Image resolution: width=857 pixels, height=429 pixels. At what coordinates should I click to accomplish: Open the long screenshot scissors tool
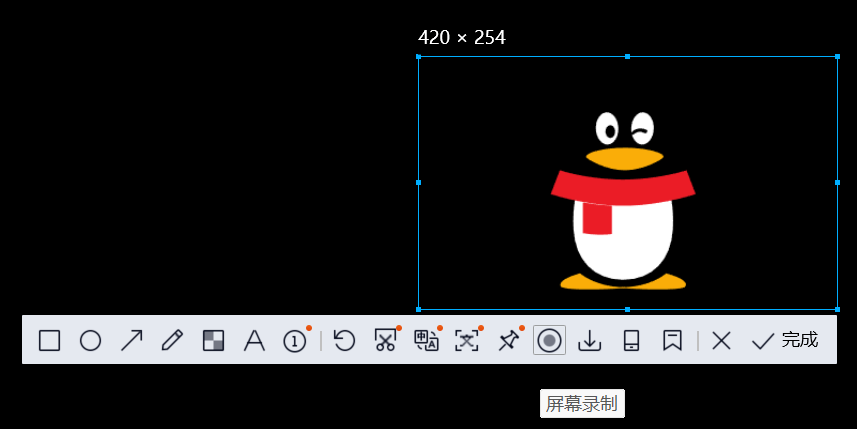coord(385,340)
